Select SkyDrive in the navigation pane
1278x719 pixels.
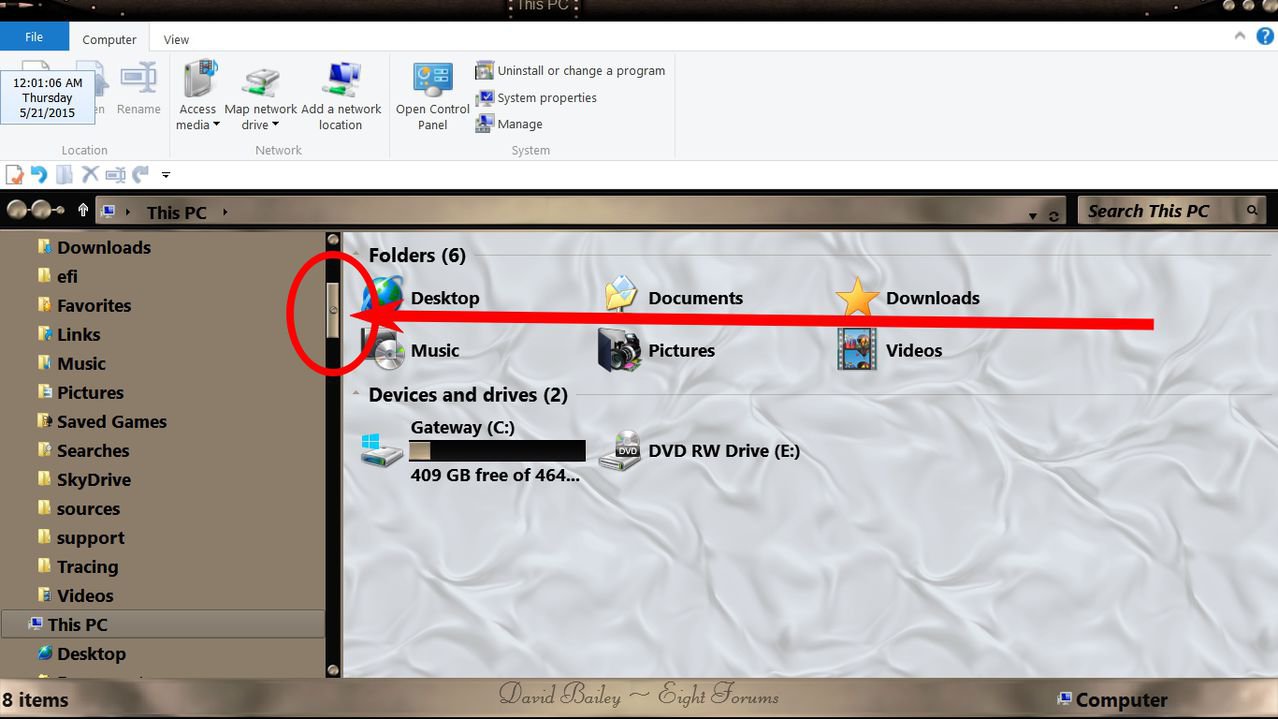click(x=94, y=479)
